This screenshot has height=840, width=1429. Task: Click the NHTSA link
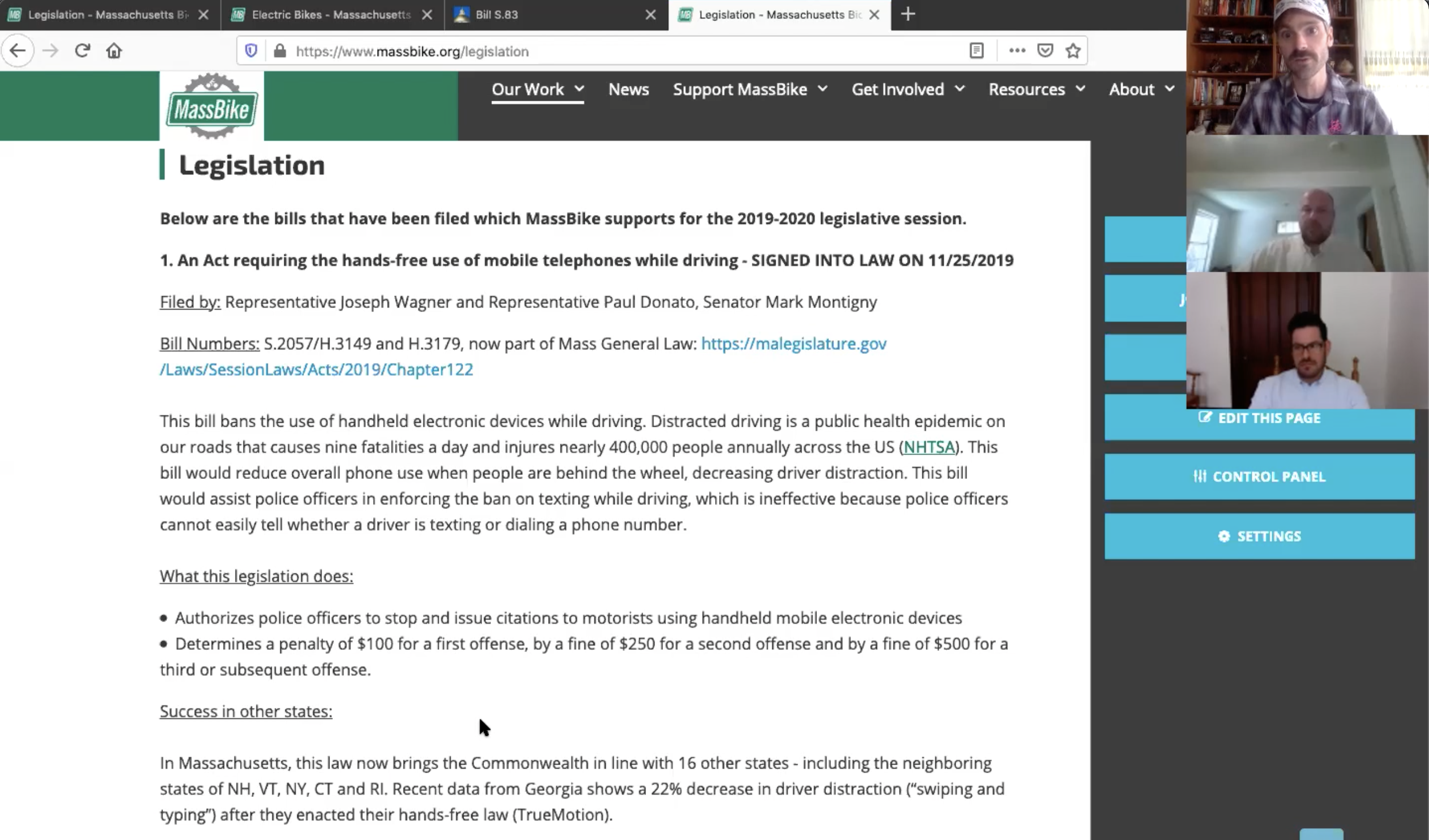929,447
